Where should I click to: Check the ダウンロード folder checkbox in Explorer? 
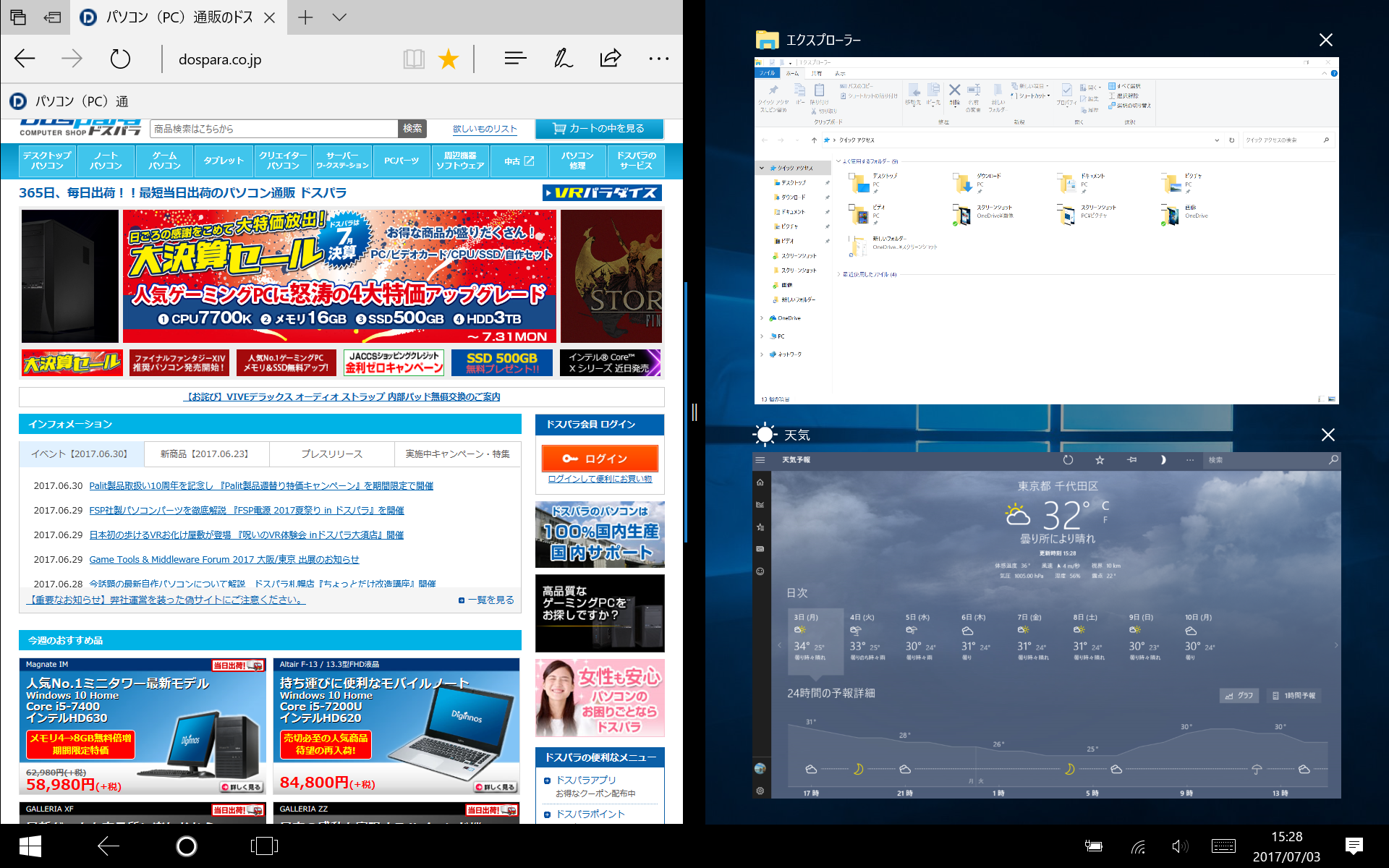(x=956, y=175)
